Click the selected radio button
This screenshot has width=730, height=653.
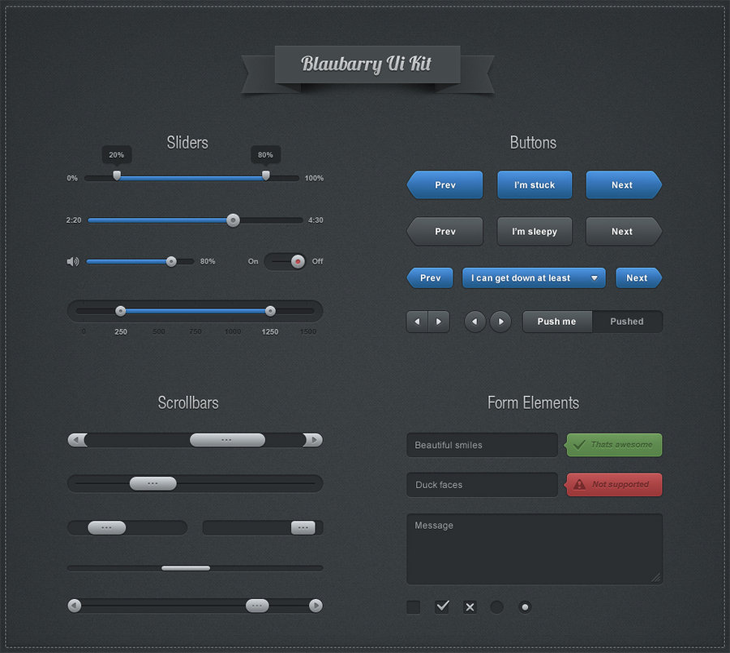click(525, 607)
